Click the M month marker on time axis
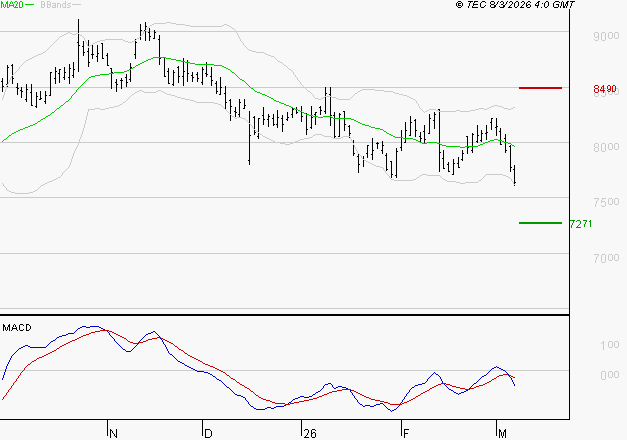The image size is (627, 440). (x=502, y=434)
